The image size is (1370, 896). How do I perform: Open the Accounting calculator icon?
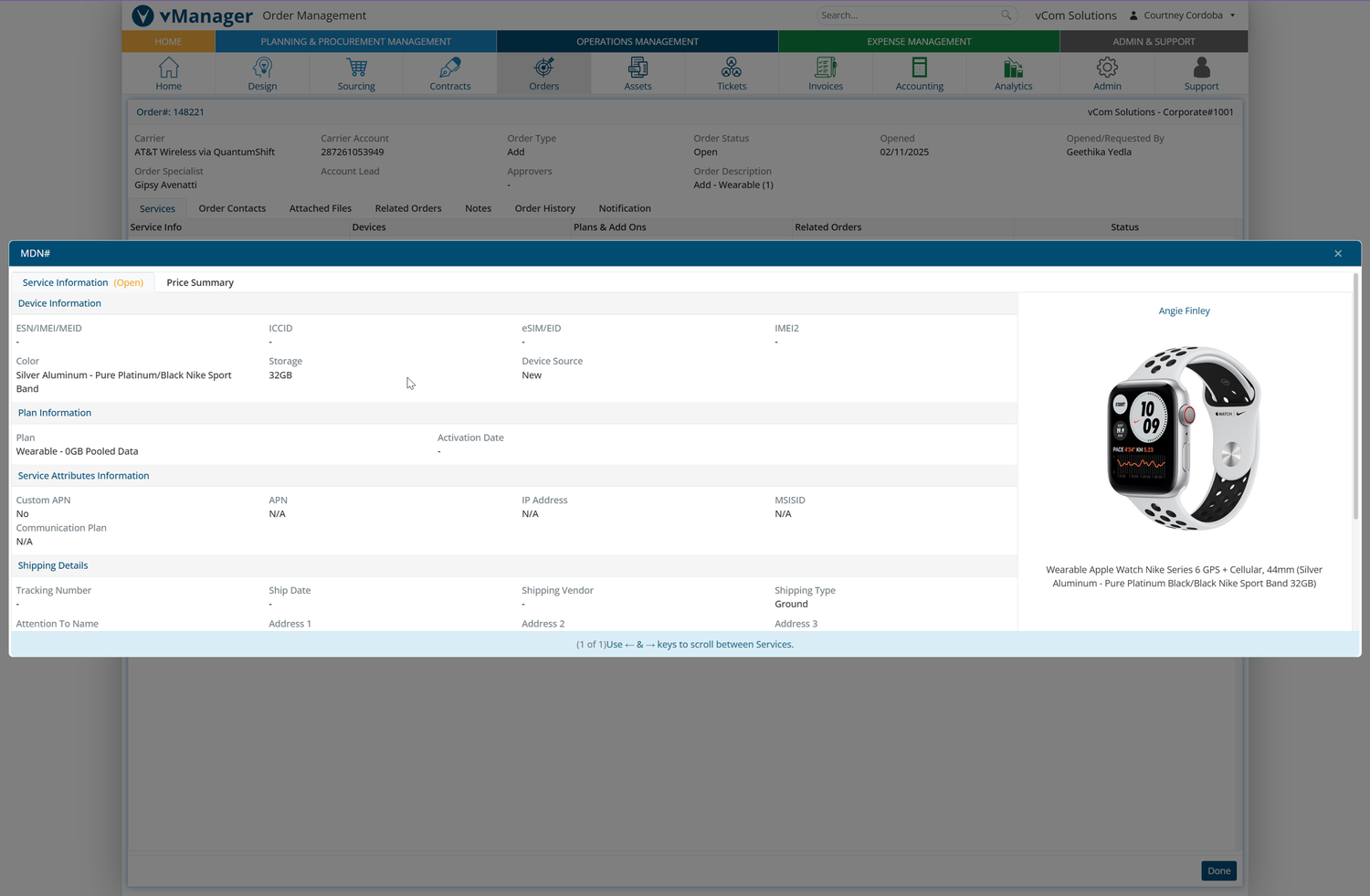point(920,68)
